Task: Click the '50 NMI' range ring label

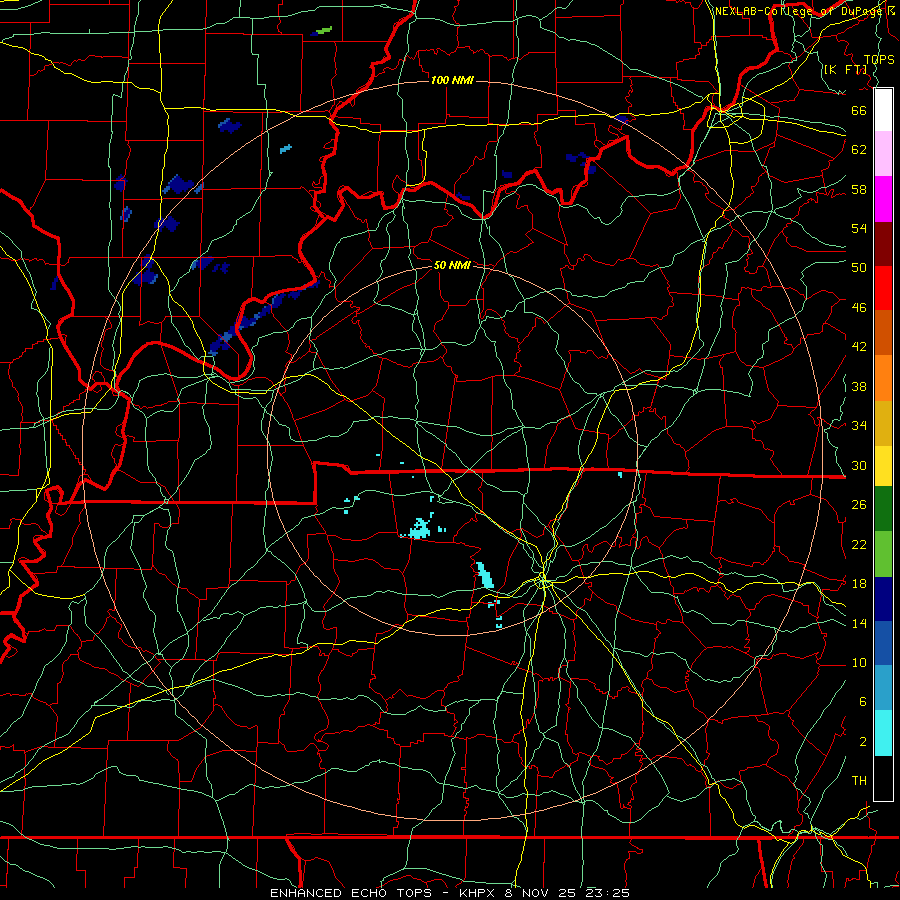Action: (452, 265)
